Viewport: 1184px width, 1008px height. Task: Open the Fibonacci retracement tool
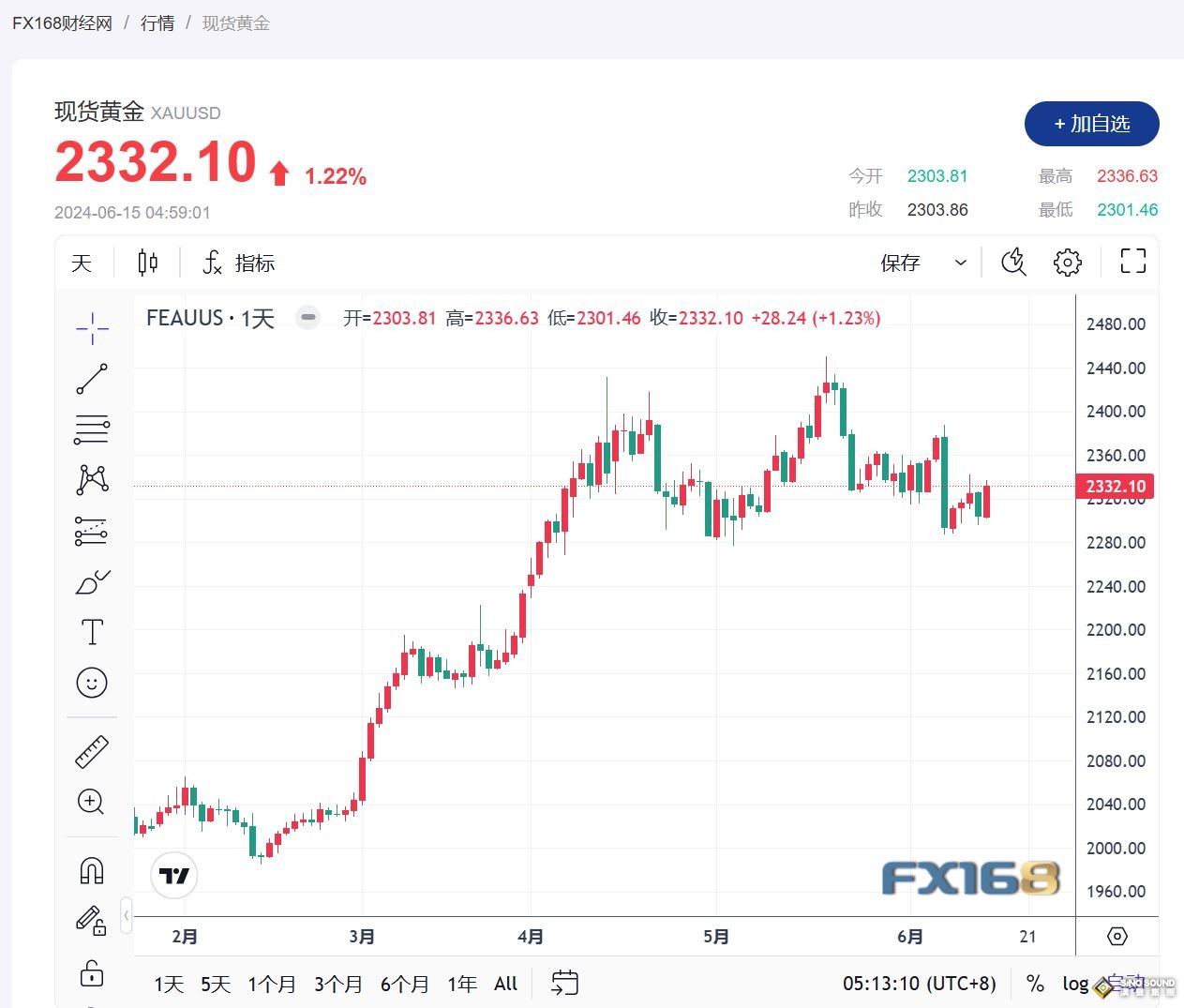pos(92,429)
